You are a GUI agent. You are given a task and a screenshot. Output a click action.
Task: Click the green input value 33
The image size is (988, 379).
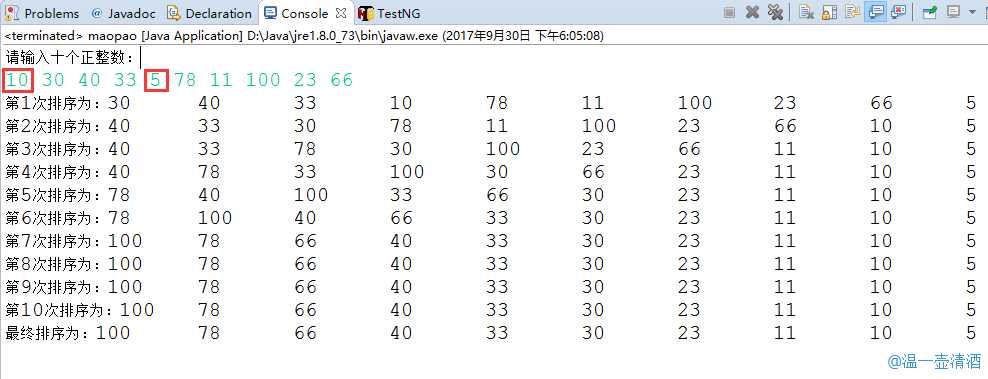tap(125, 80)
